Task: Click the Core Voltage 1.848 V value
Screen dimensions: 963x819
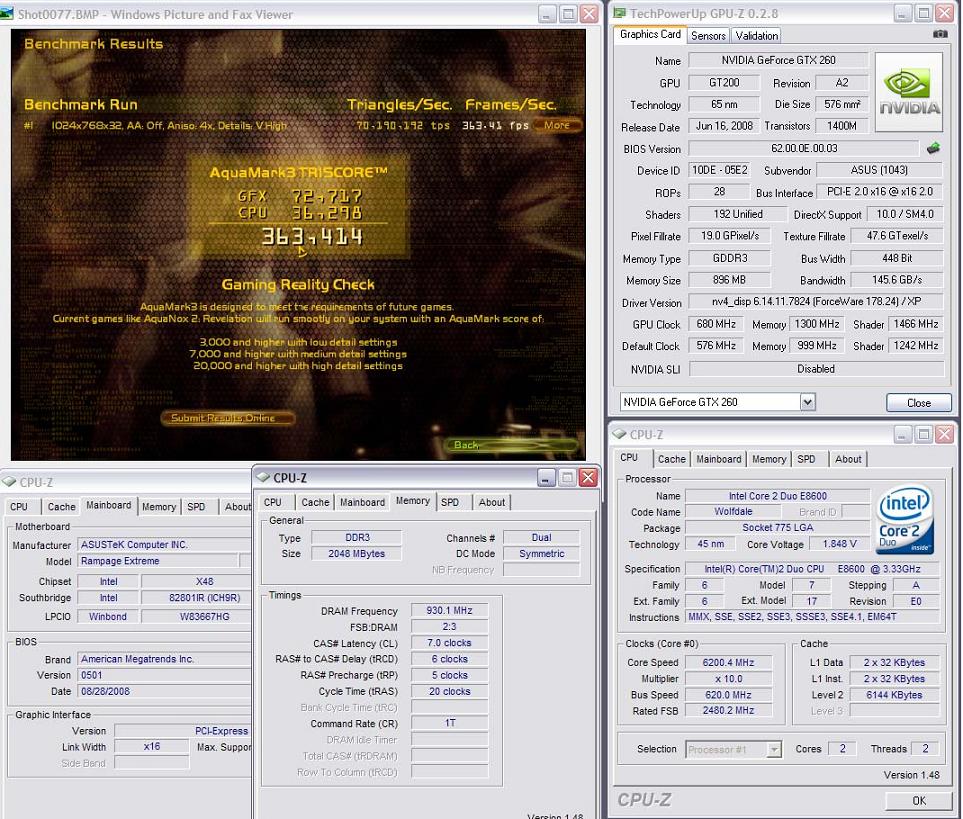Action: 839,544
